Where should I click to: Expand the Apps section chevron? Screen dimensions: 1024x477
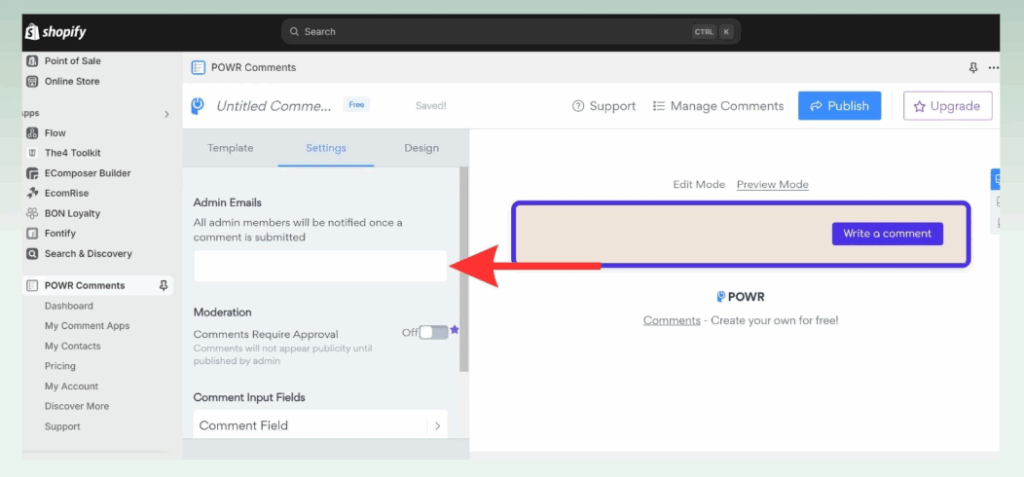pyautogui.click(x=166, y=114)
